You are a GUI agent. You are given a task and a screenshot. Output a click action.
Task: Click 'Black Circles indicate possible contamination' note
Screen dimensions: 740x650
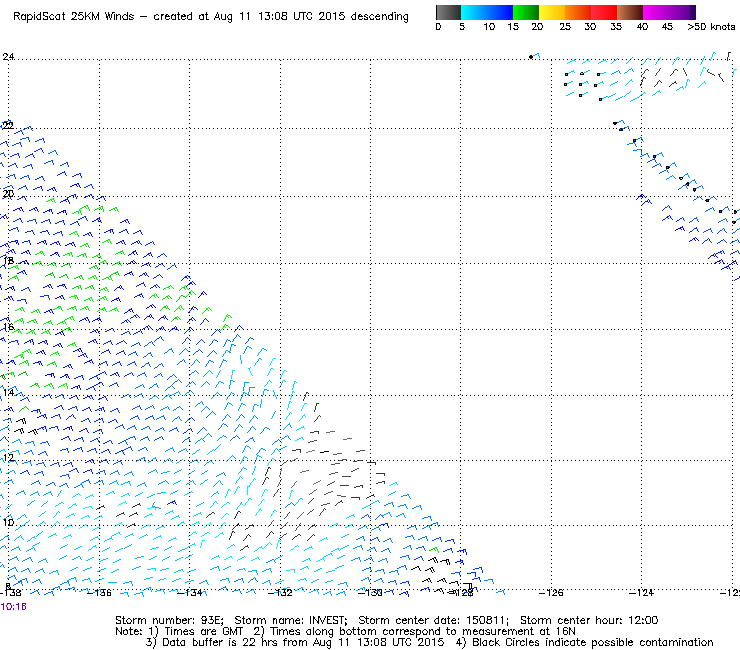point(593,642)
